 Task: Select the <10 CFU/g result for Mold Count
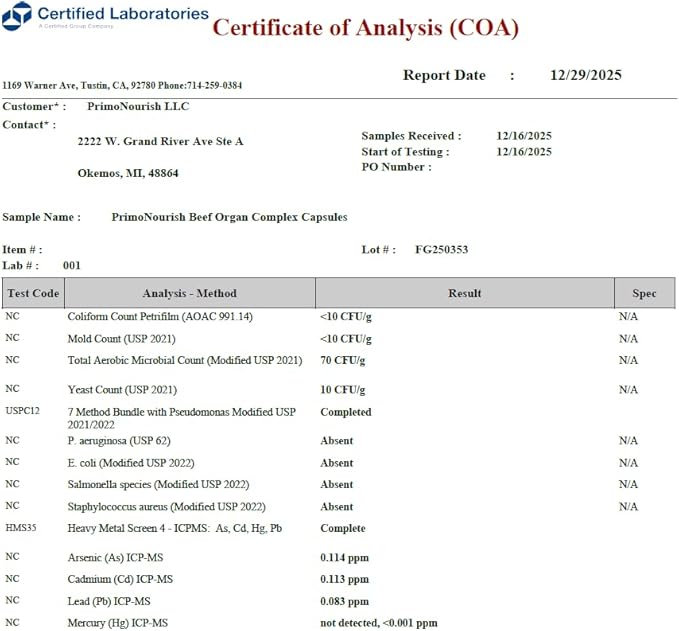346,339
